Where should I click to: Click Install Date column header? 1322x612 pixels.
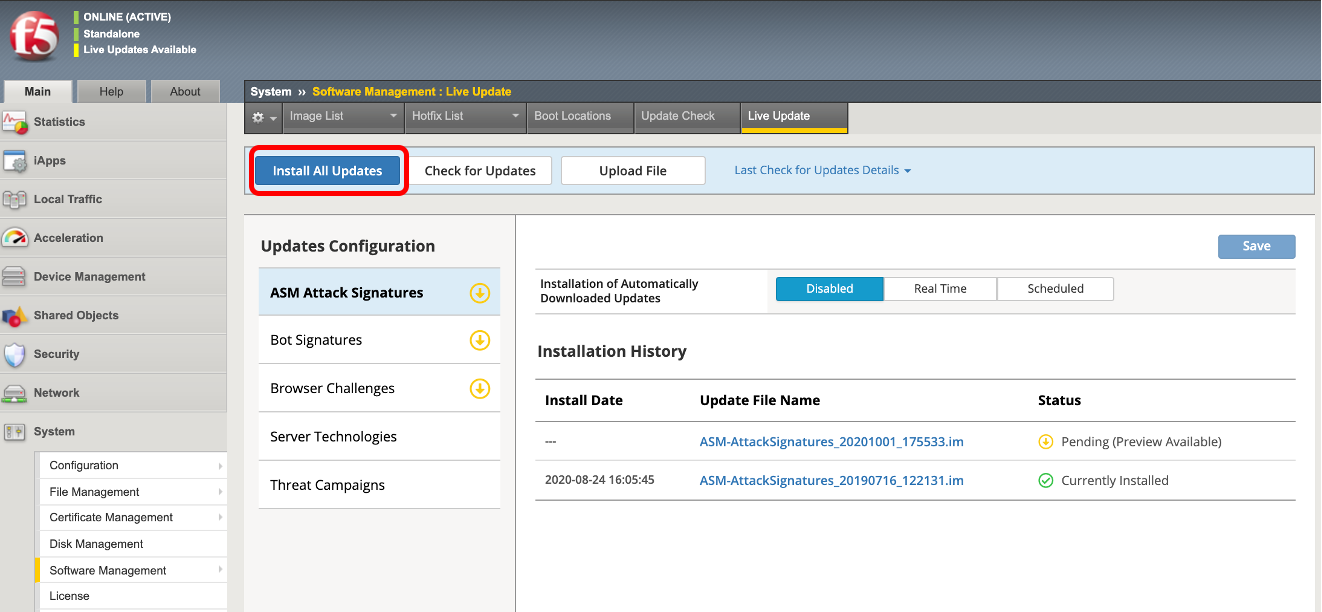584,400
